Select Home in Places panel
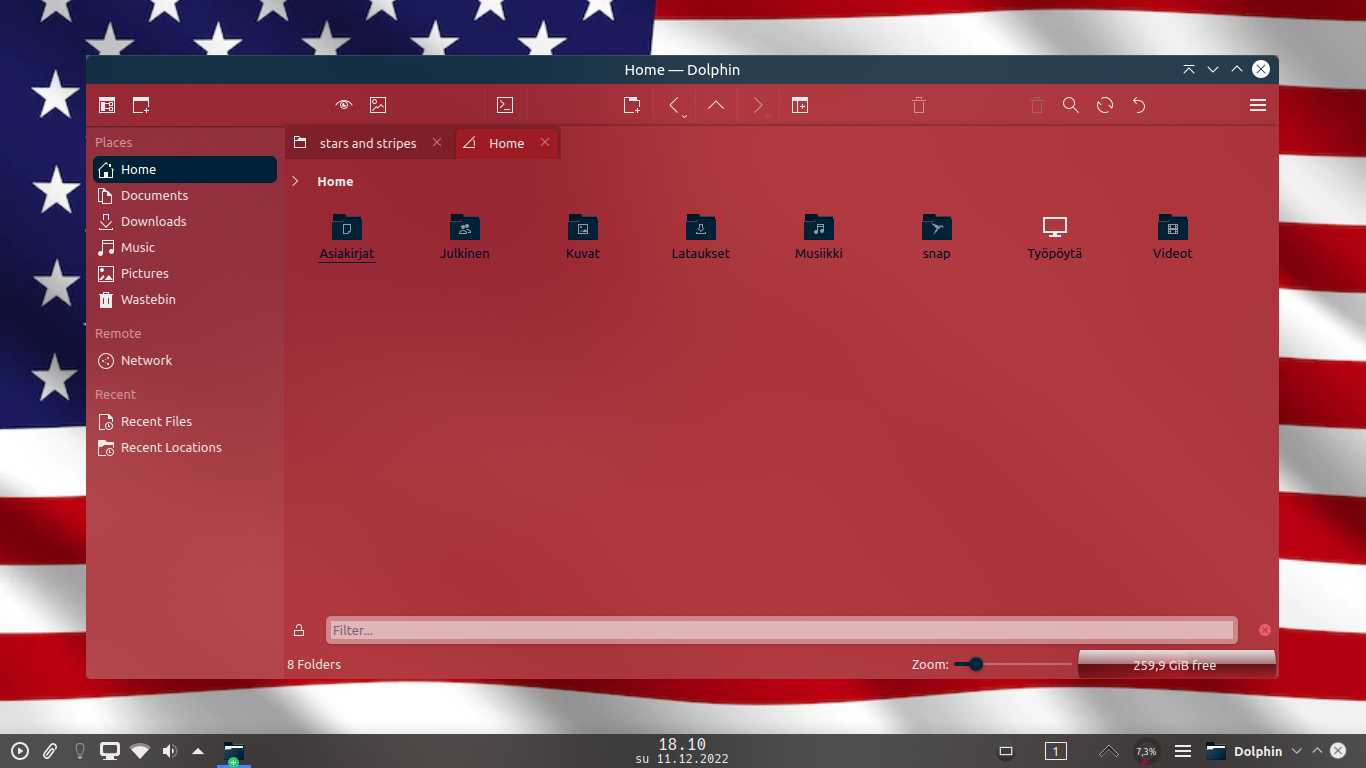 185,170
